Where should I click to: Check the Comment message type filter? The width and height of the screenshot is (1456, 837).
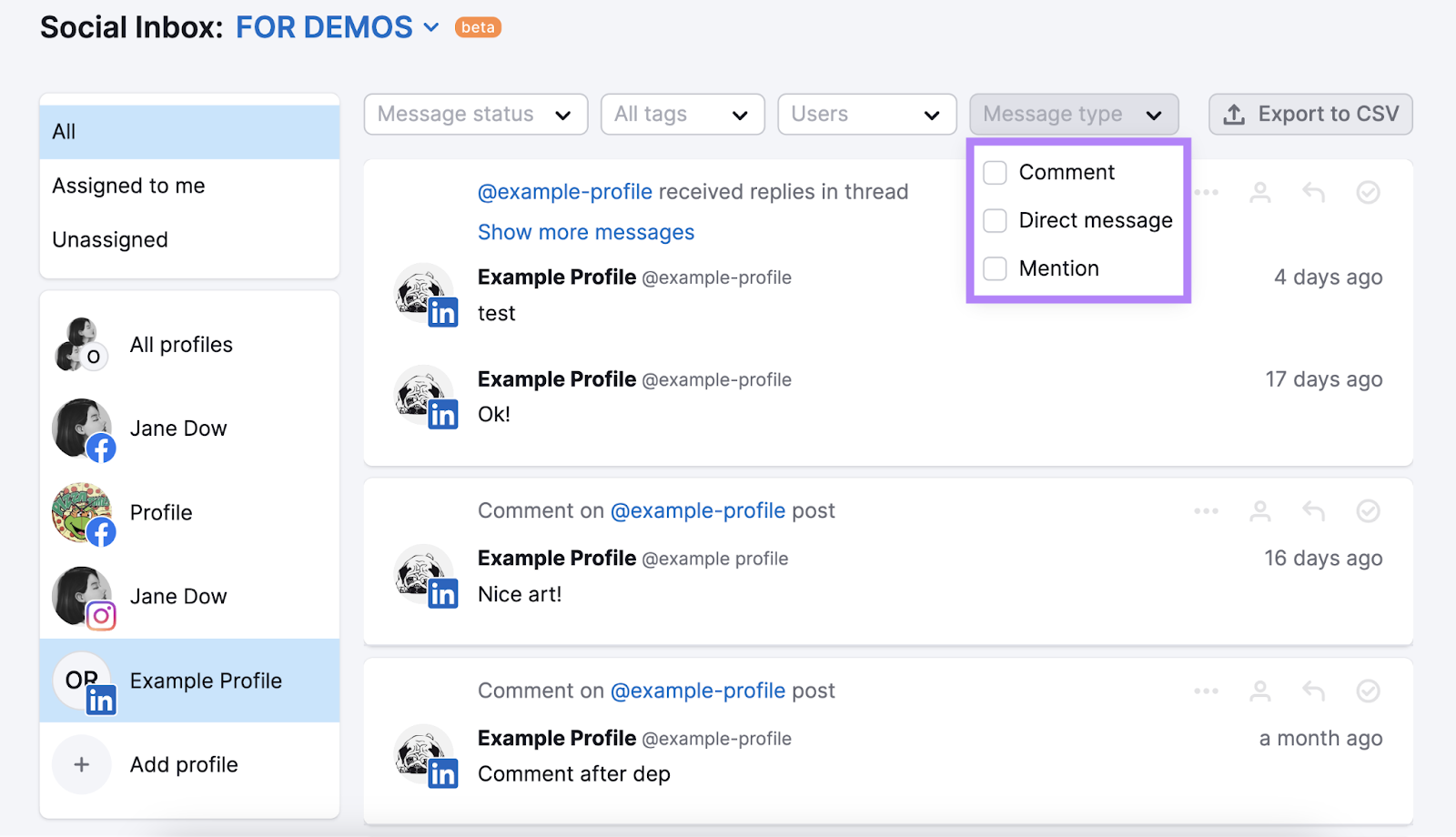(994, 172)
